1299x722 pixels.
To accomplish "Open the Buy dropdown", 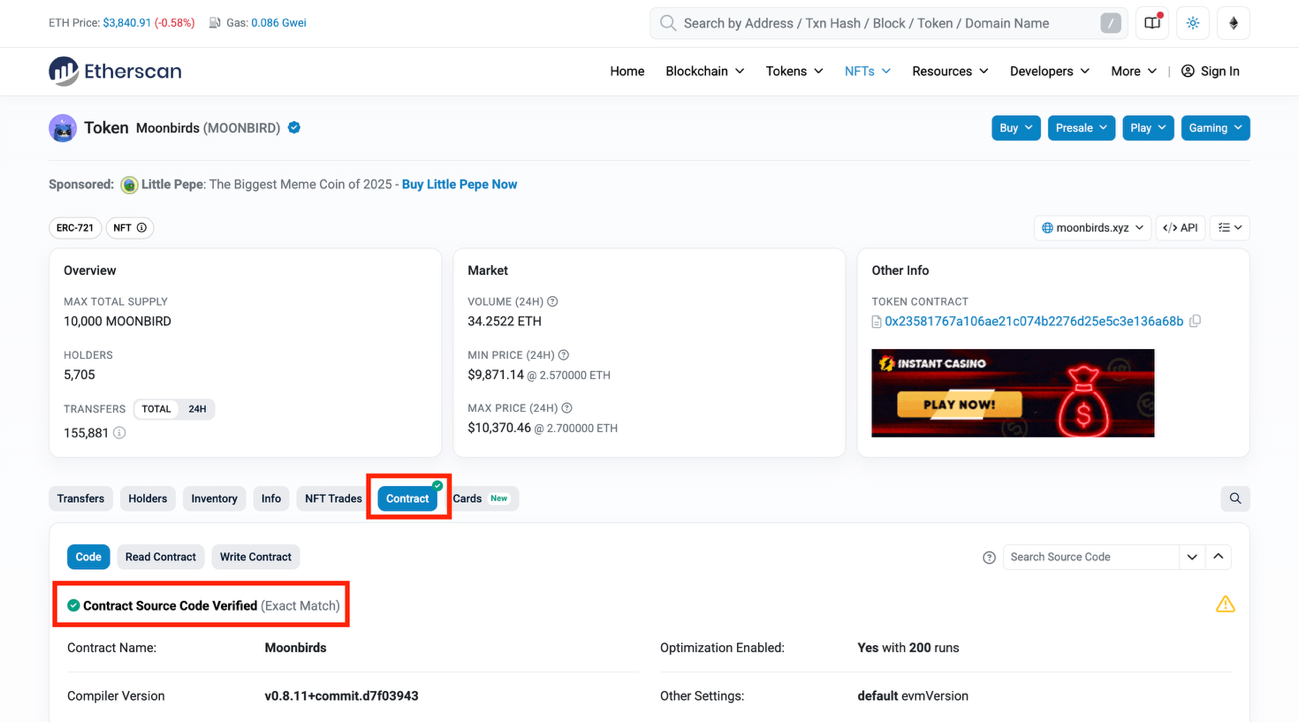I will pos(1016,128).
